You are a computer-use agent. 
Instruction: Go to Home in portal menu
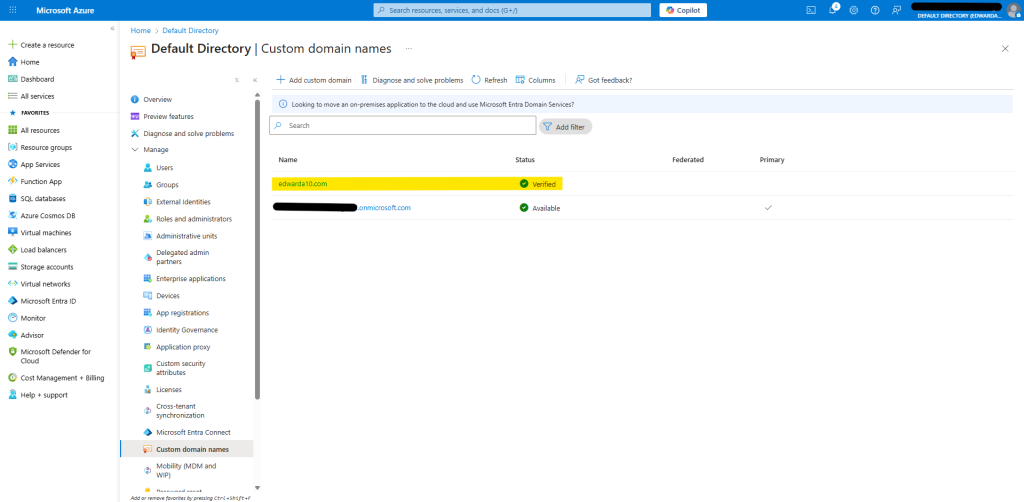click(x=24, y=62)
